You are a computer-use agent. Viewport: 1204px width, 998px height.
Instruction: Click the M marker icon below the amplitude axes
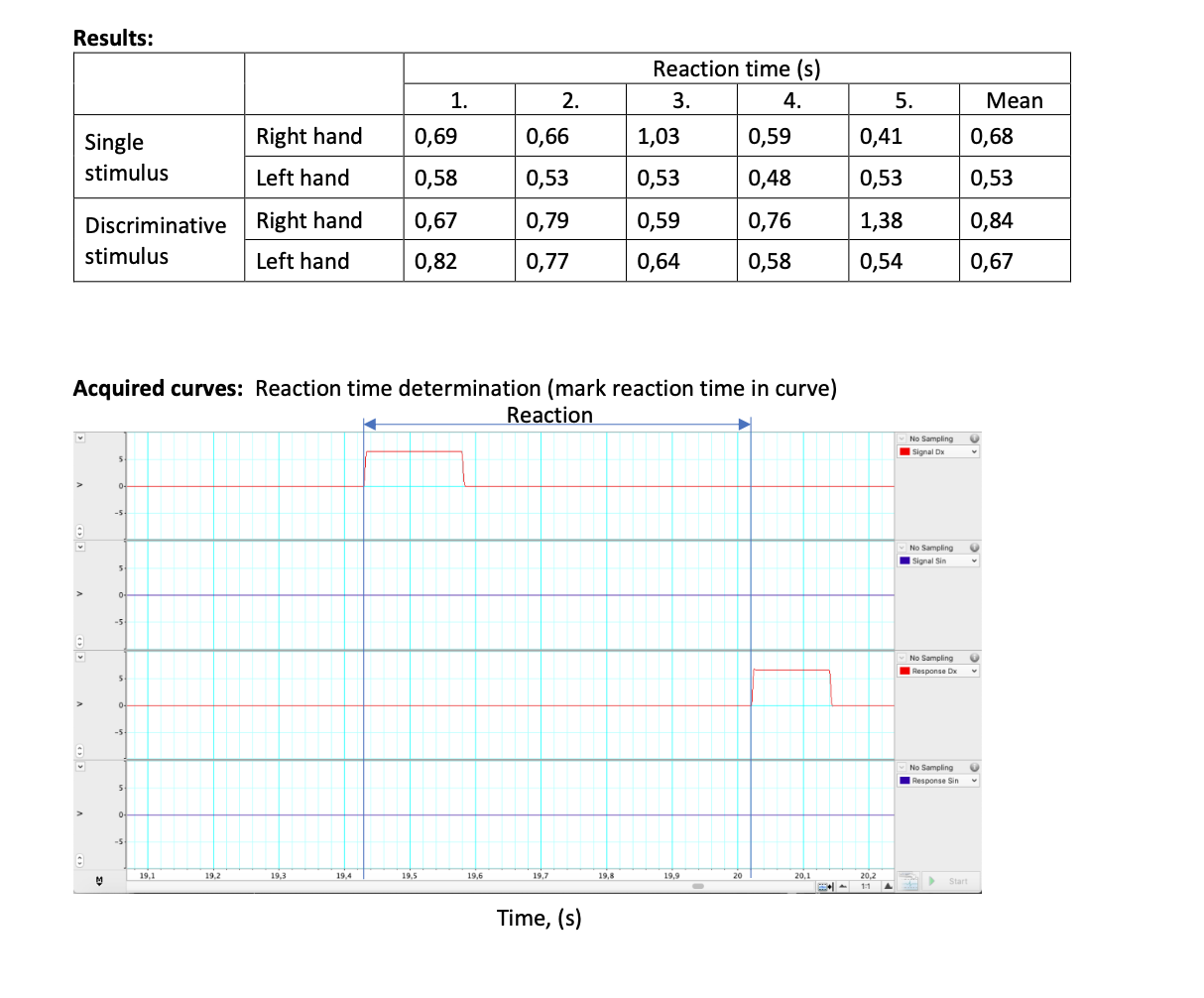tap(99, 880)
